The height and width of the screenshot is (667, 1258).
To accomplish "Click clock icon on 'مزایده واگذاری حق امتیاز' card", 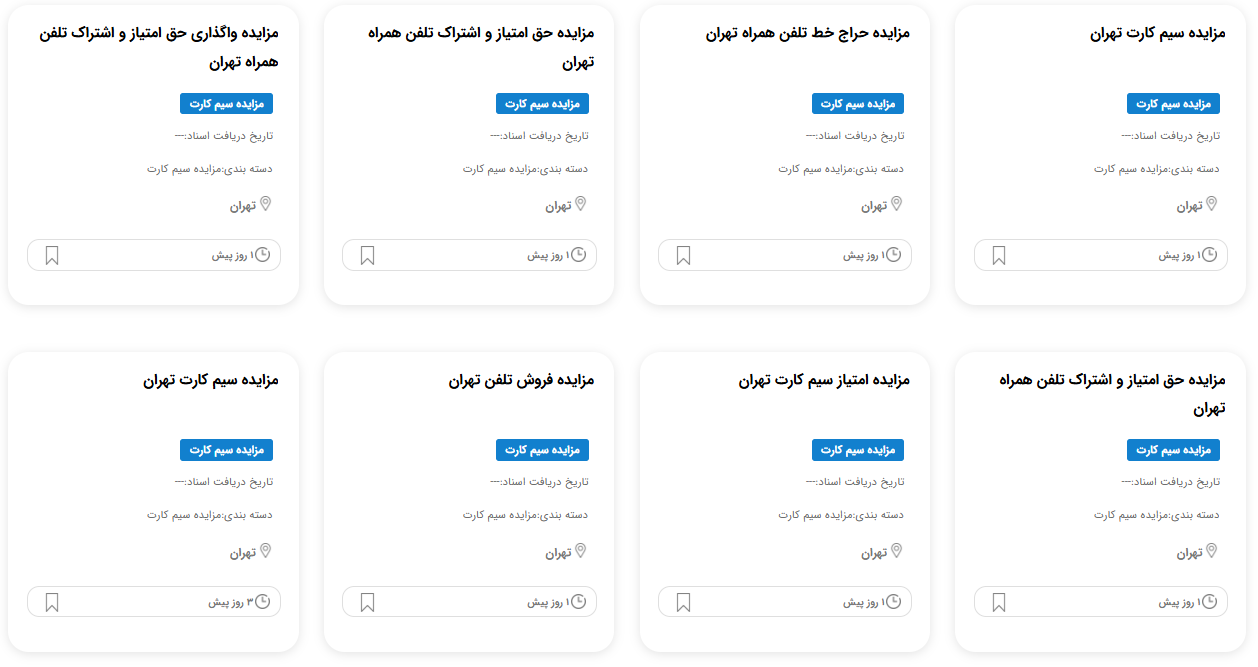I will click(262, 255).
